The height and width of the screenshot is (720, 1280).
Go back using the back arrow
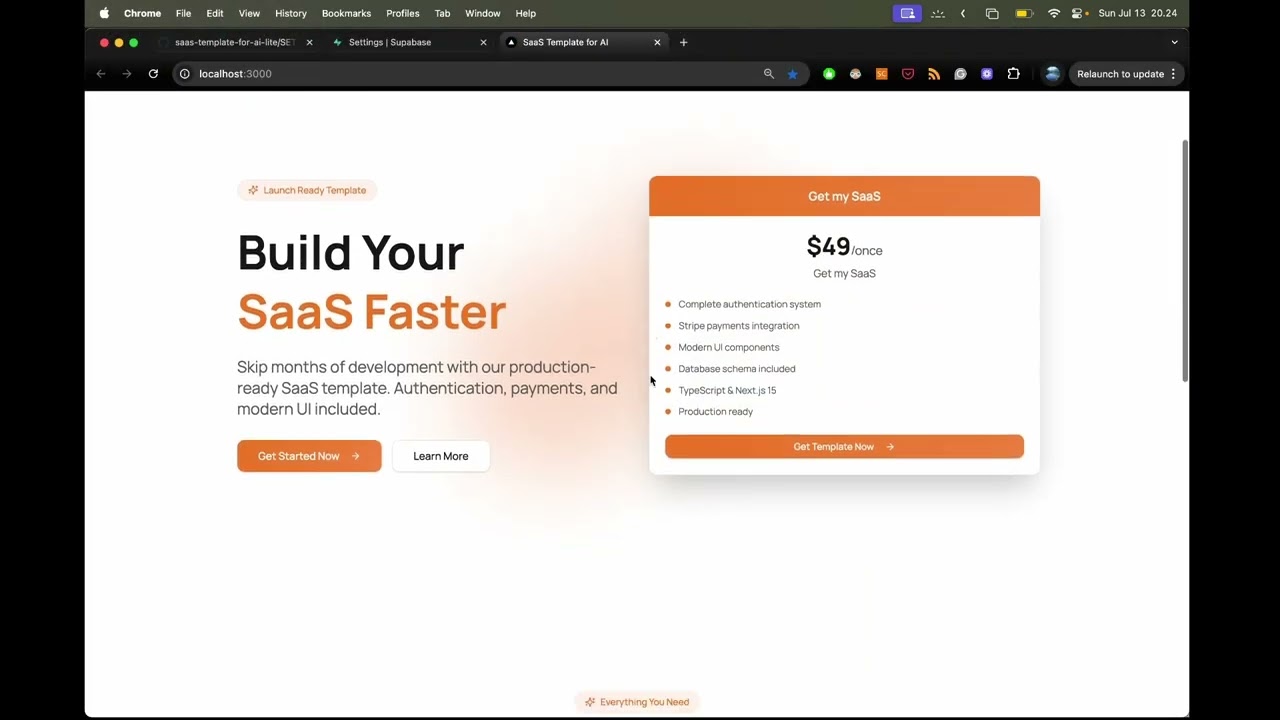(x=100, y=73)
